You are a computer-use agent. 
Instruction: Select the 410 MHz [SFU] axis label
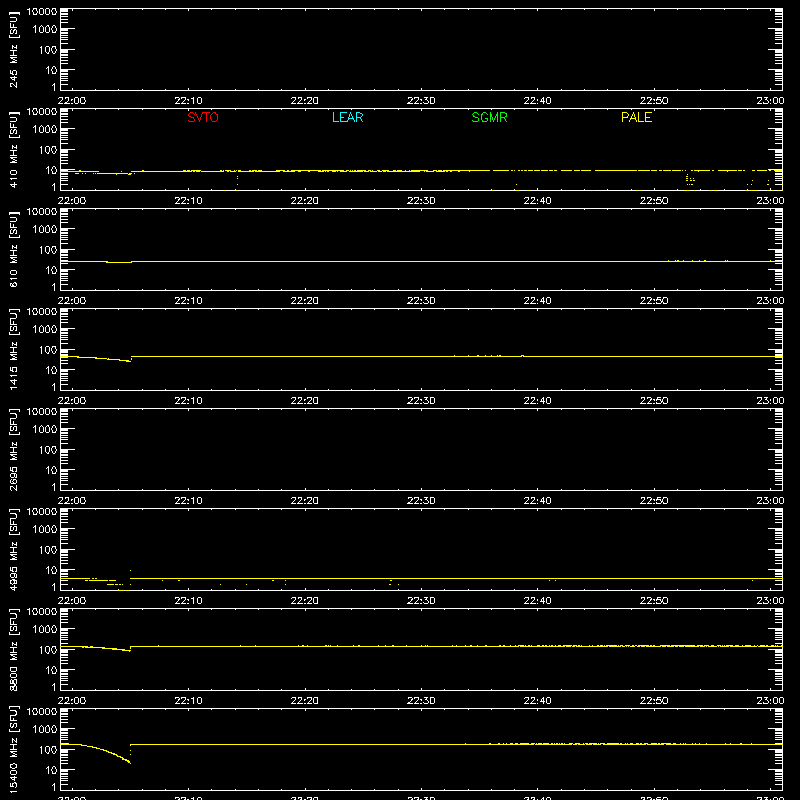[x=13, y=150]
